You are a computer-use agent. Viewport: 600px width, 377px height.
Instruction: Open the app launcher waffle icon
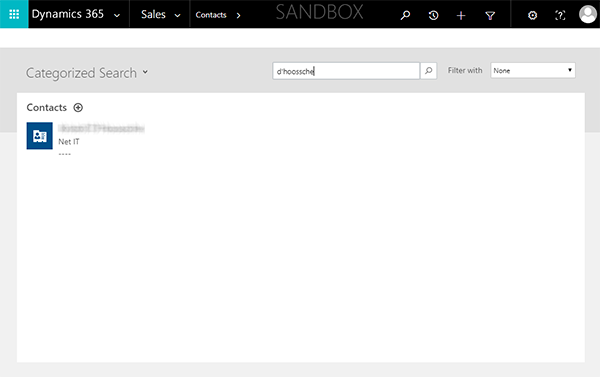pos(14,14)
